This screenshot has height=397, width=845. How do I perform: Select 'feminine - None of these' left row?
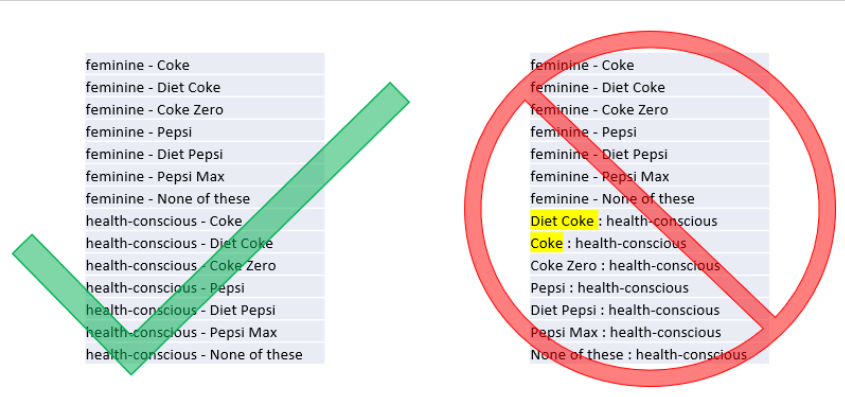tap(205, 199)
